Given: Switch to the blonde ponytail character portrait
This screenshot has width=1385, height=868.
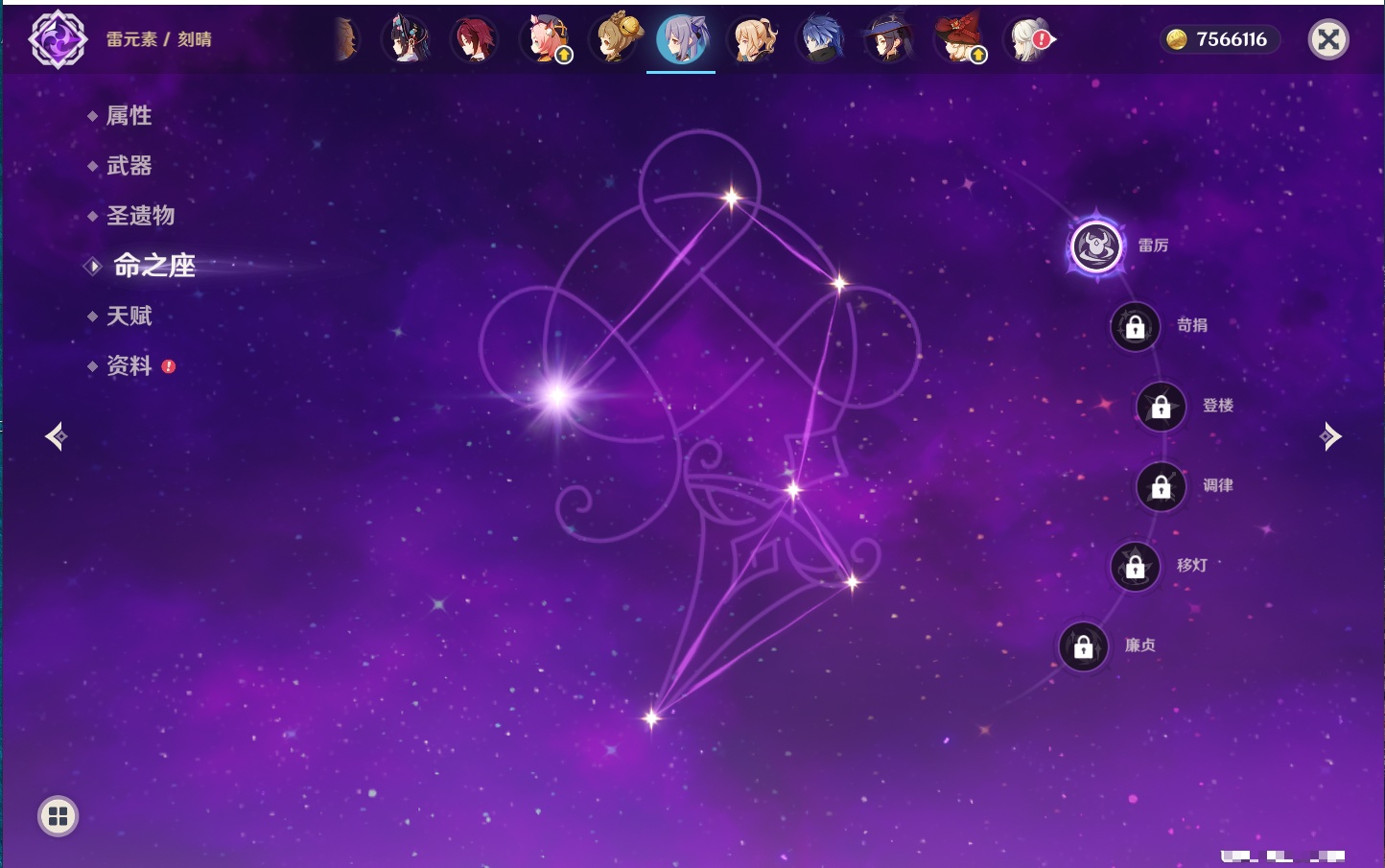Looking at the screenshot, I should click(x=752, y=39).
